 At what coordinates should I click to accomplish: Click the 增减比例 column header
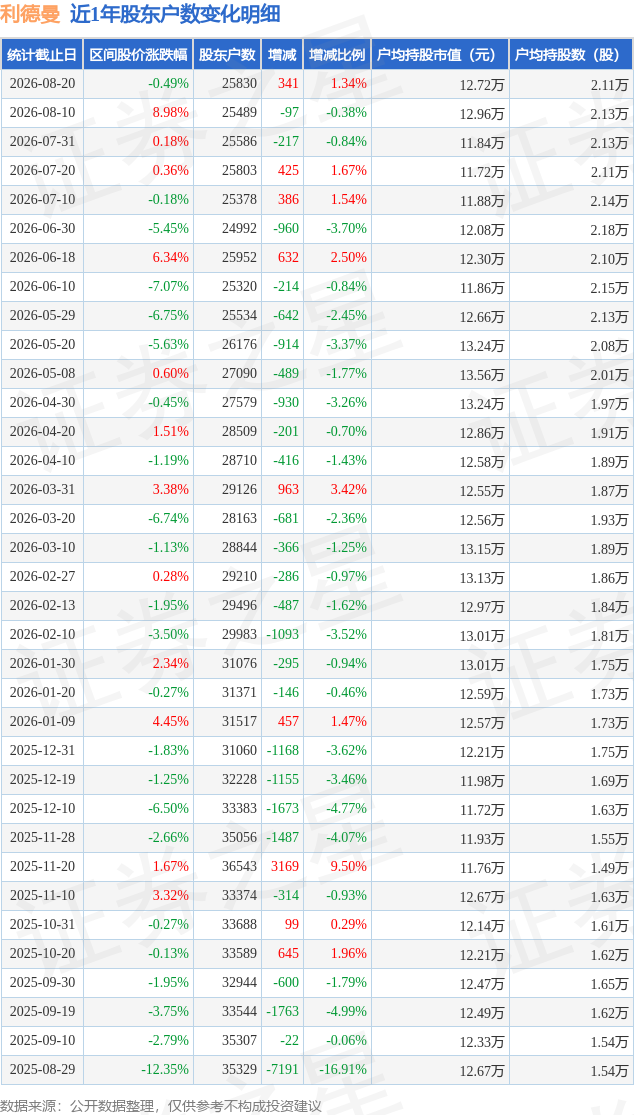337,54
